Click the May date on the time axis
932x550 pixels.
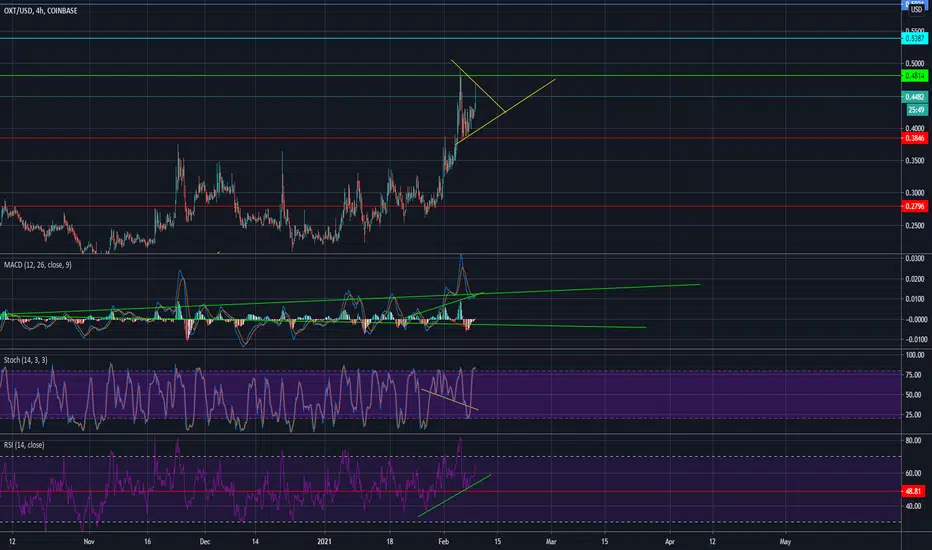[x=785, y=542]
